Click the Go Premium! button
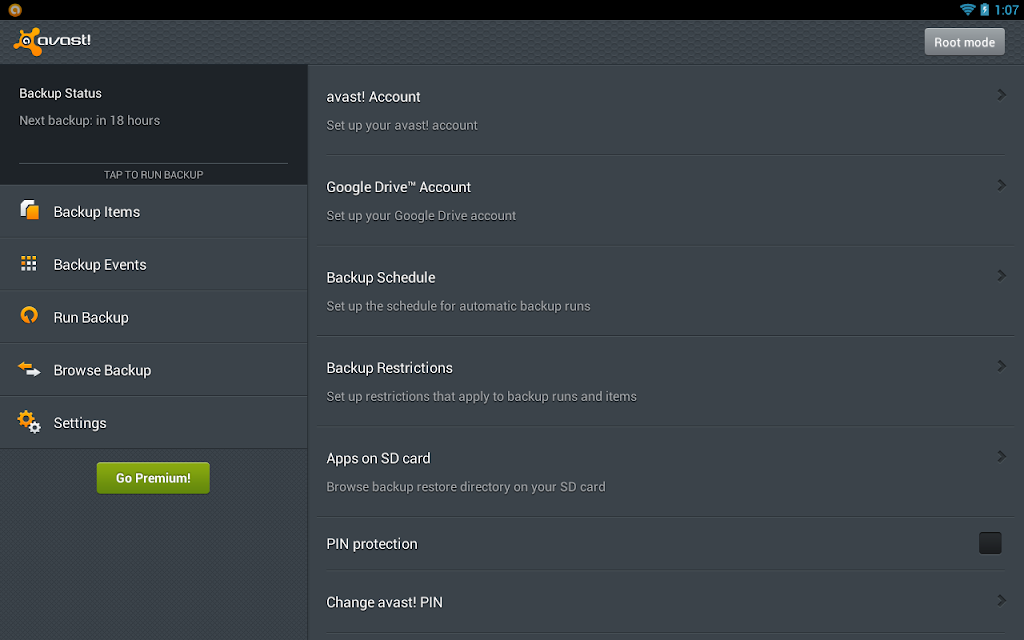 (153, 478)
